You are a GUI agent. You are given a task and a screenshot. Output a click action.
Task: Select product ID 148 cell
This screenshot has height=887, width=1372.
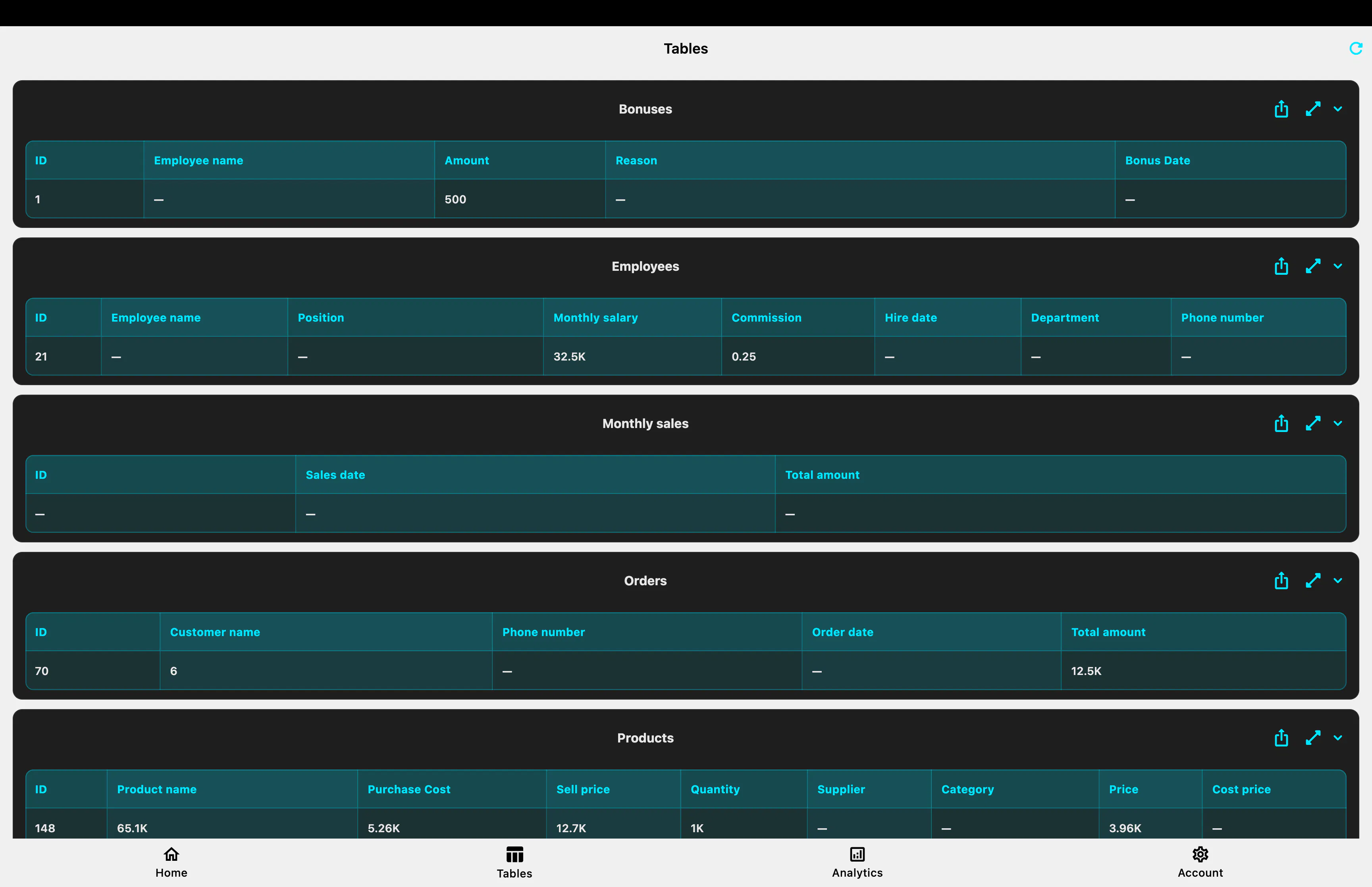click(66, 823)
